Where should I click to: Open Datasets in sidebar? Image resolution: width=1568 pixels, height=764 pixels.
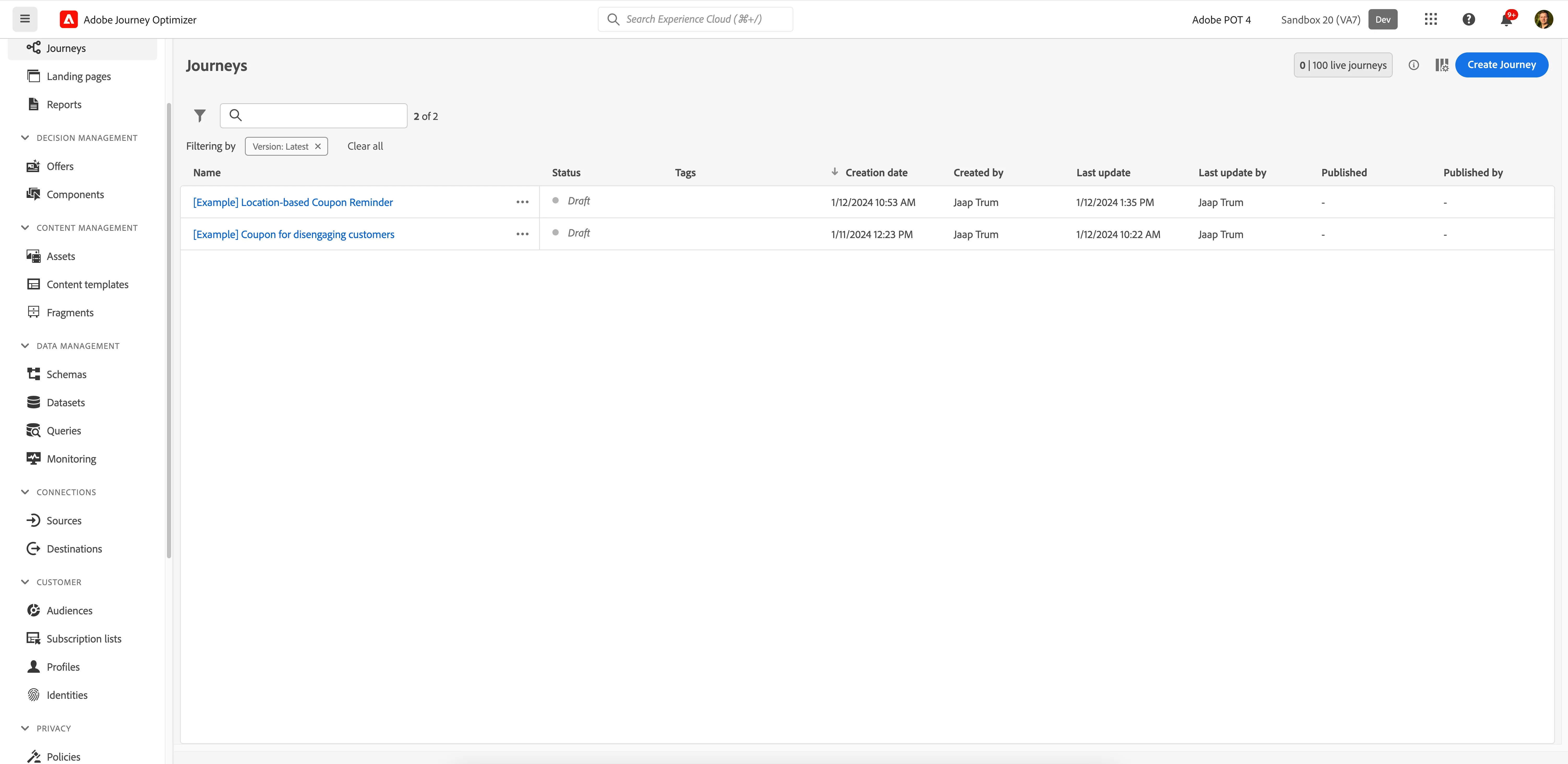pos(66,402)
